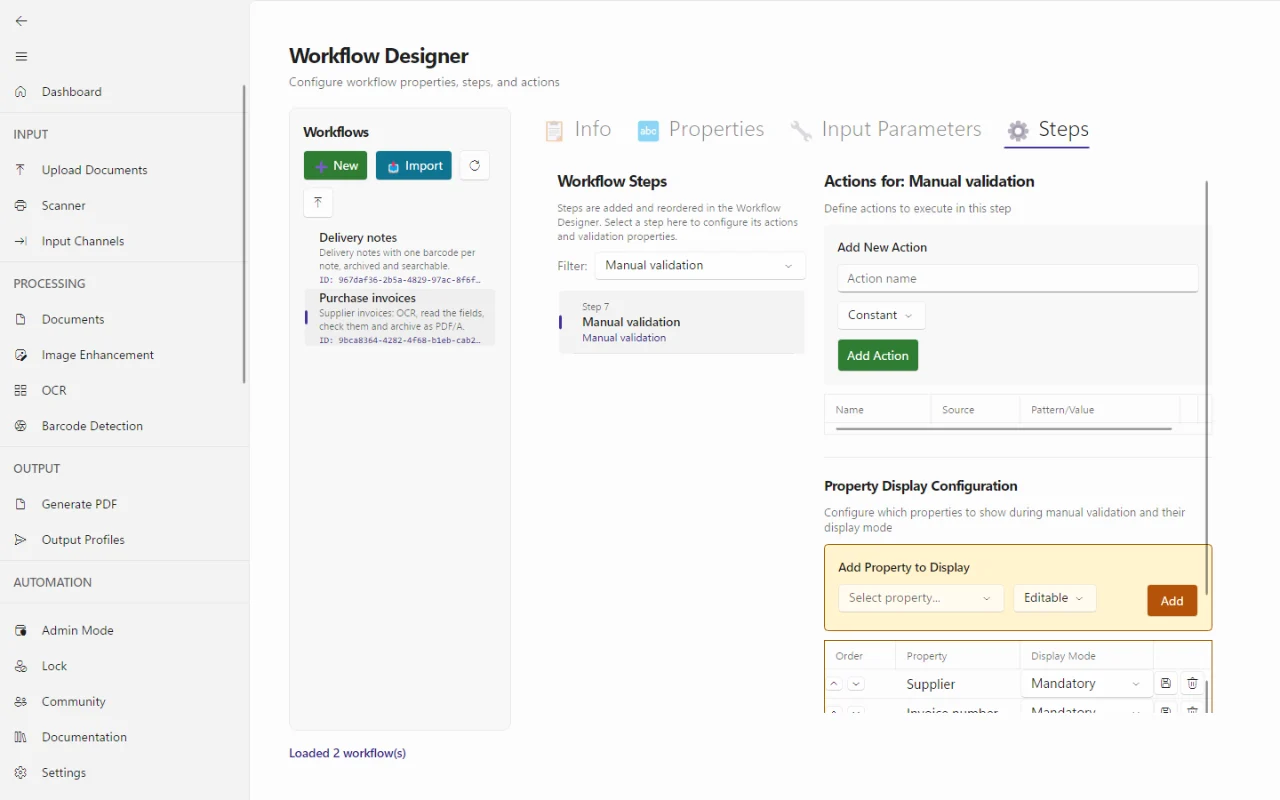Click the back arrow icon

pyautogui.click(x=21, y=21)
